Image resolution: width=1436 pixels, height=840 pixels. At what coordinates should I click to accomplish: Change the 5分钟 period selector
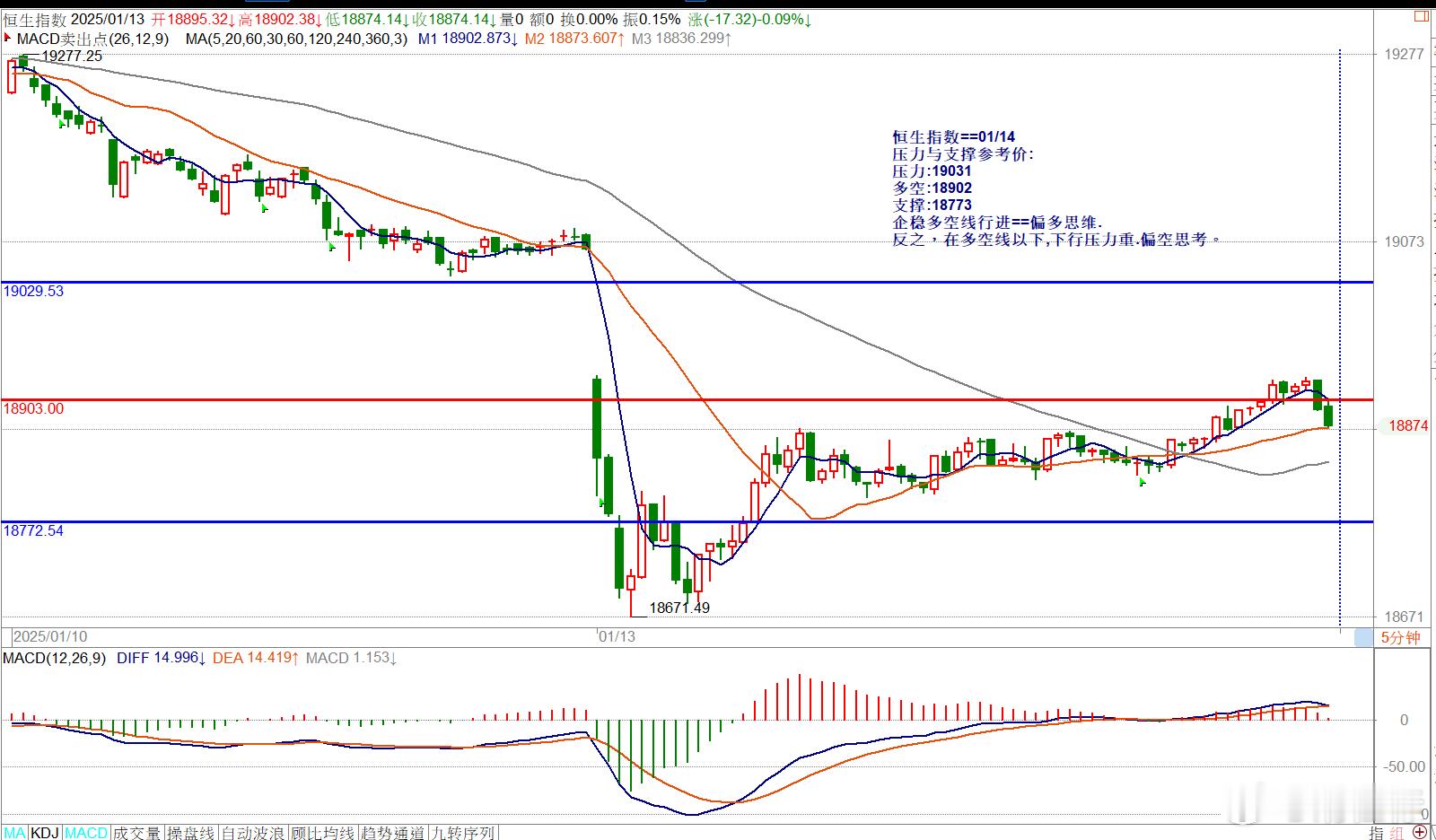coord(1401,637)
